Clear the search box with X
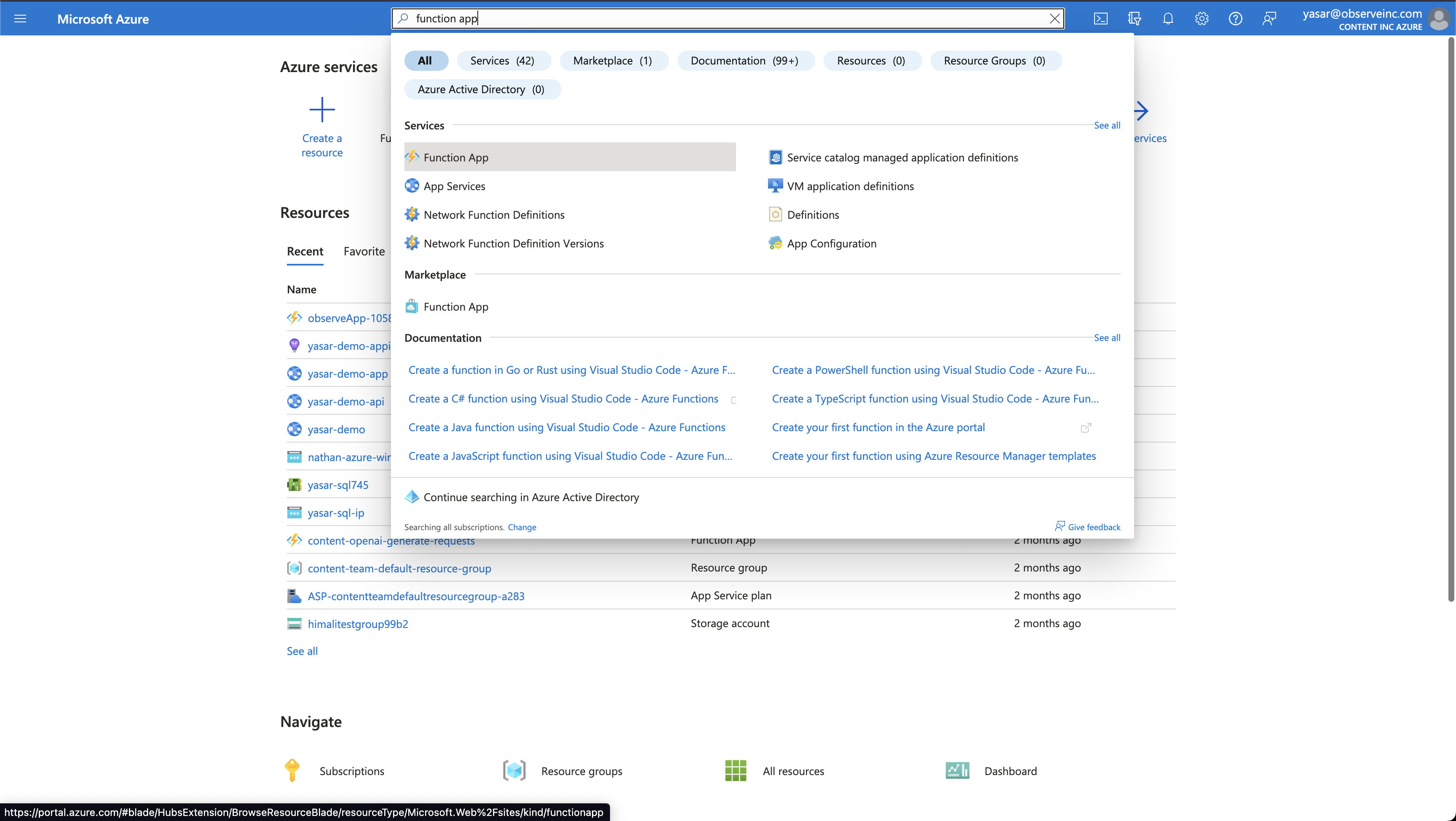The height and width of the screenshot is (821, 1456). pyautogui.click(x=1054, y=19)
